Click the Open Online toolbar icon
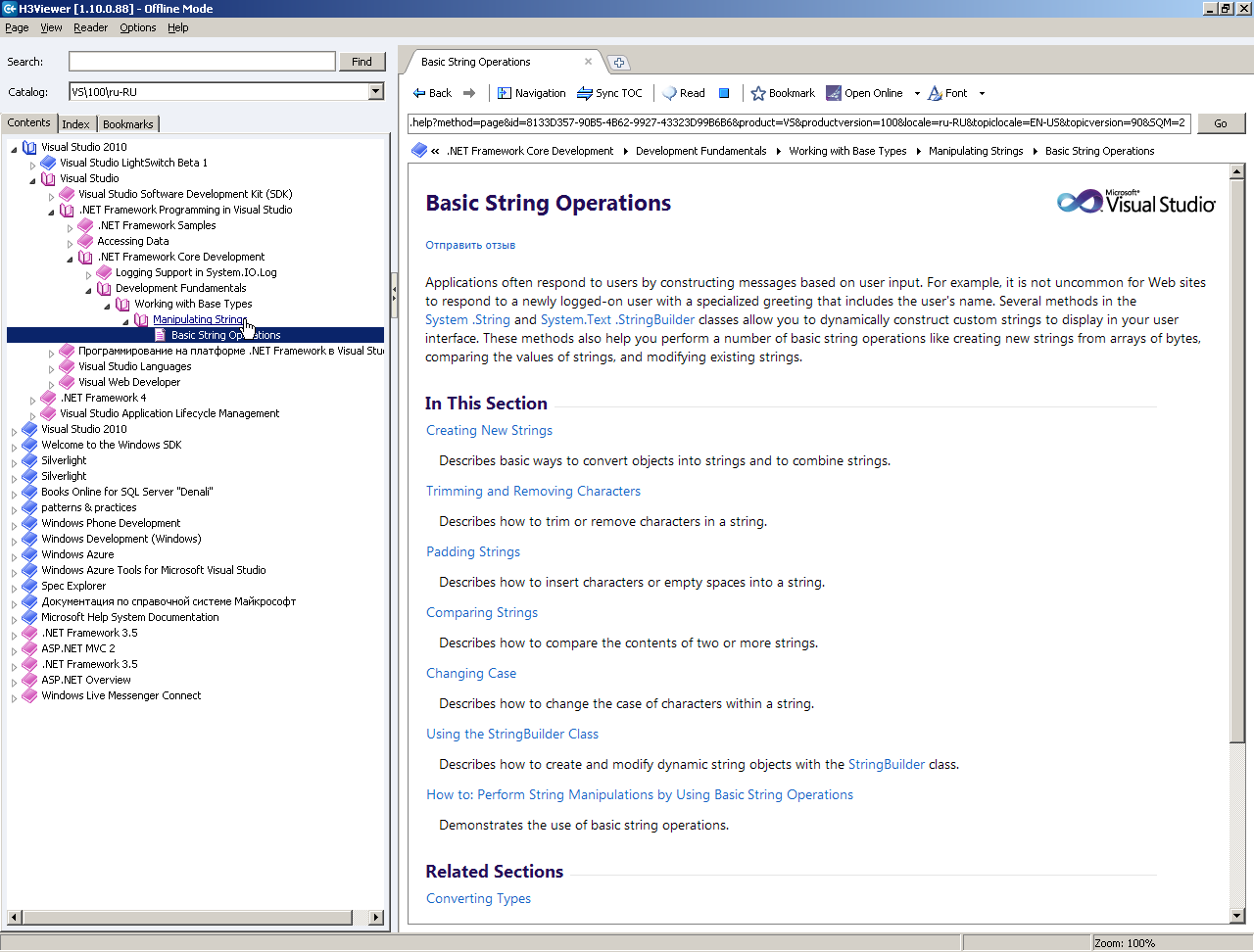This screenshot has width=1254, height=952. click(834, 93)
